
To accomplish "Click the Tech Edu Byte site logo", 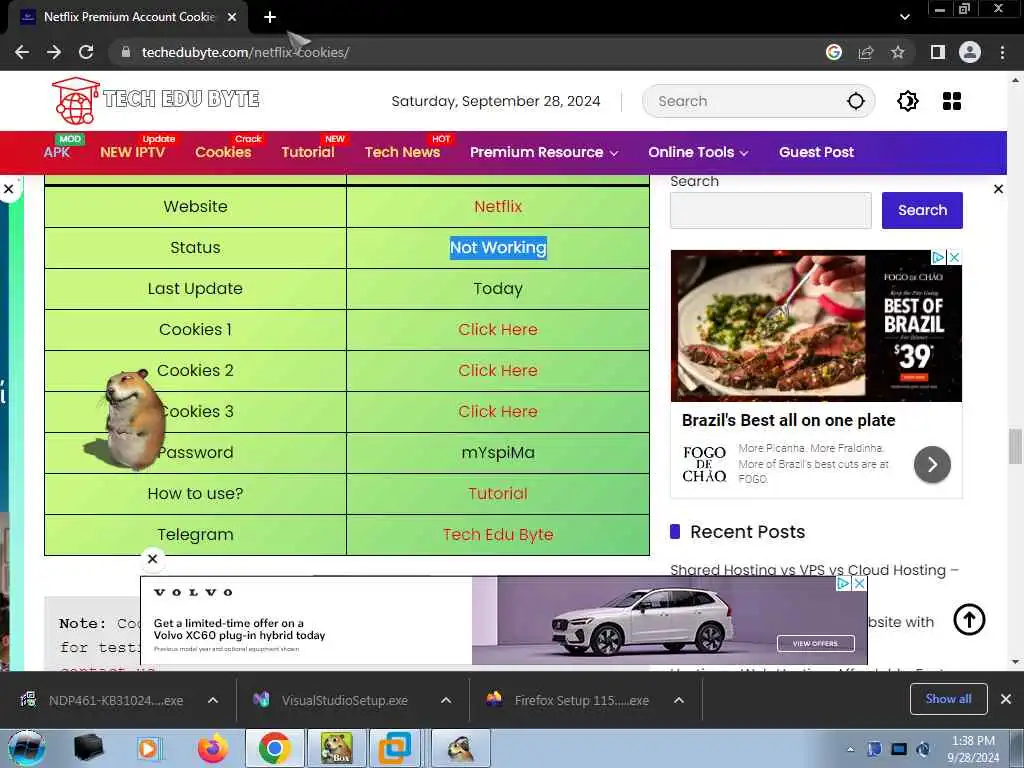I will (x=155, y=101).
